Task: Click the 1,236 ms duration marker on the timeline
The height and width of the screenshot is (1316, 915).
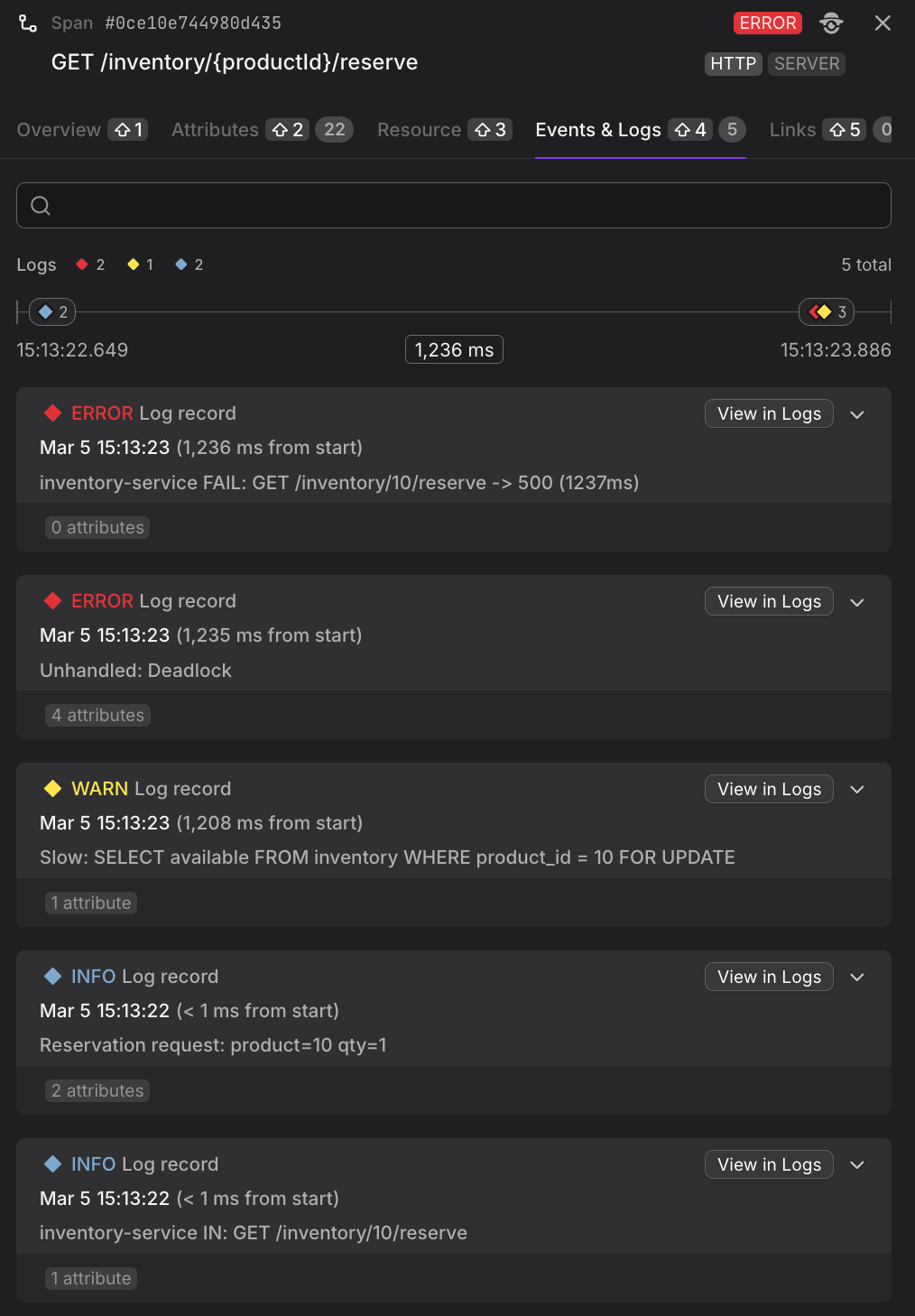Action: click(x=454, y=349)
